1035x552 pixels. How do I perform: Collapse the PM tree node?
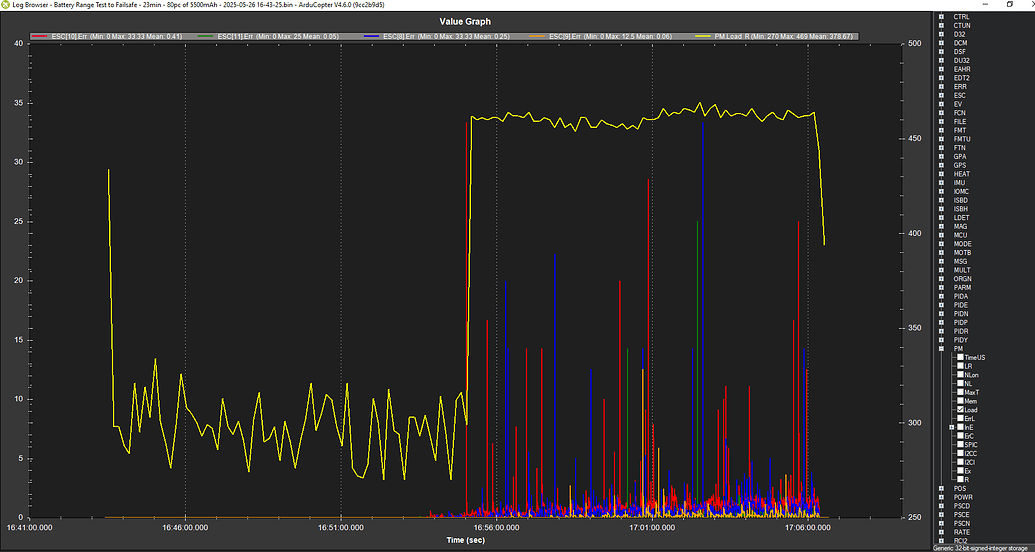(x=942, y=349)
